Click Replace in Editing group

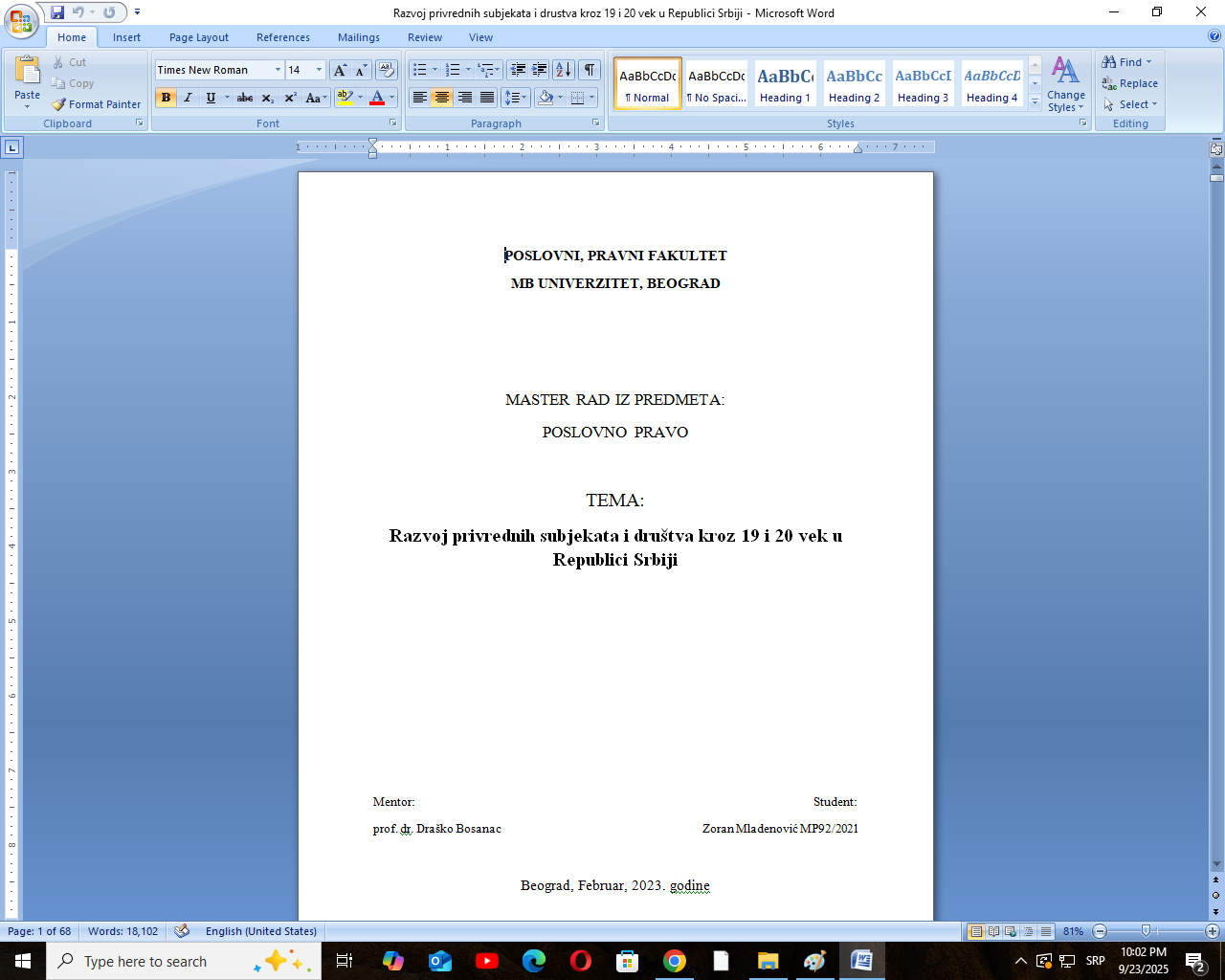[1130, 83]
